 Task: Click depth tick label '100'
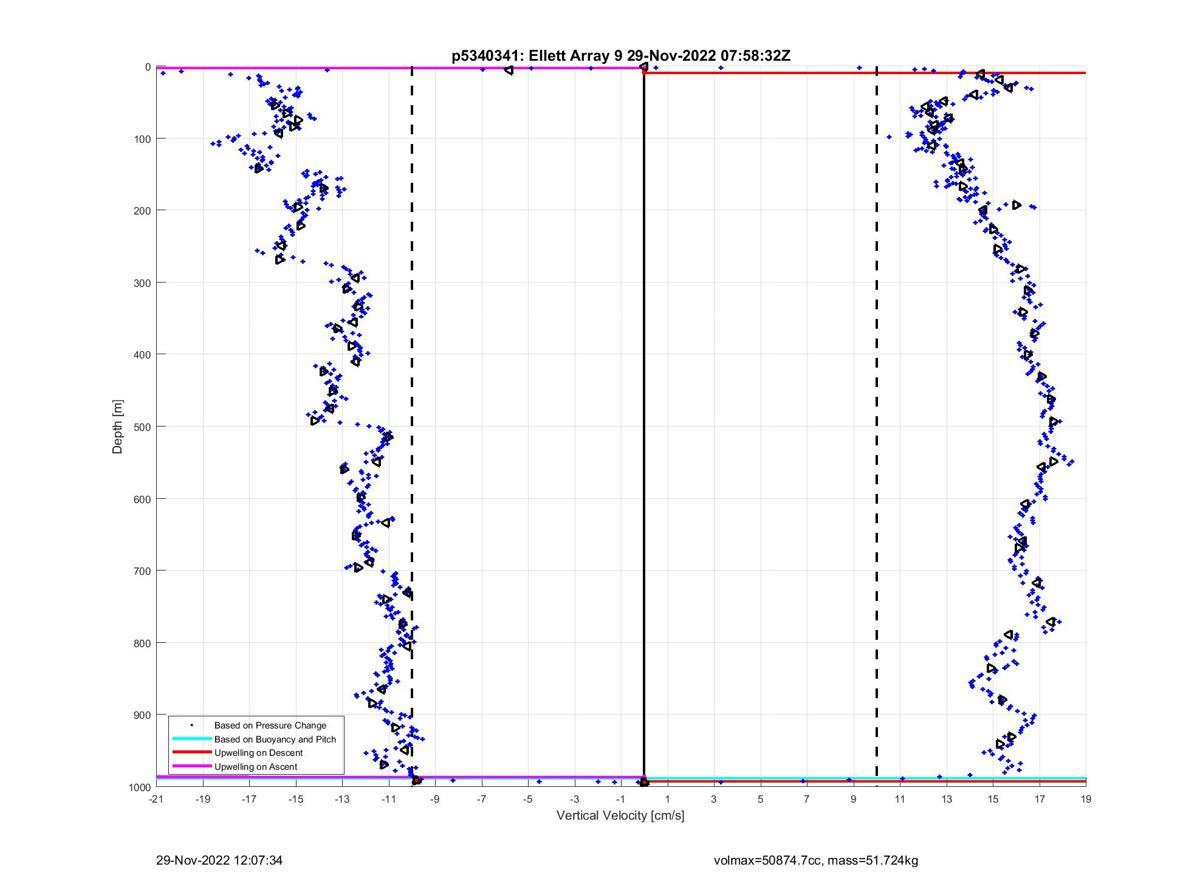coord(142,139)
